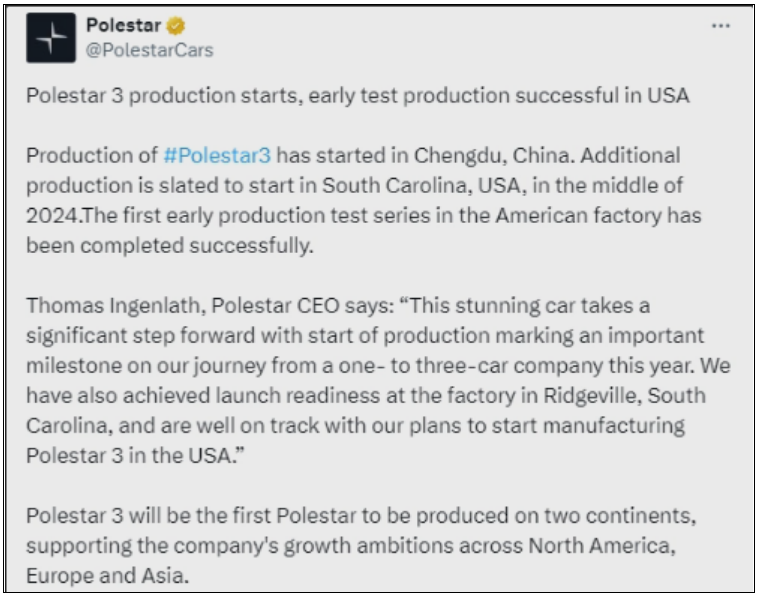
Task: Open the Polestar display name profile
Action: (x=123, y=25)
